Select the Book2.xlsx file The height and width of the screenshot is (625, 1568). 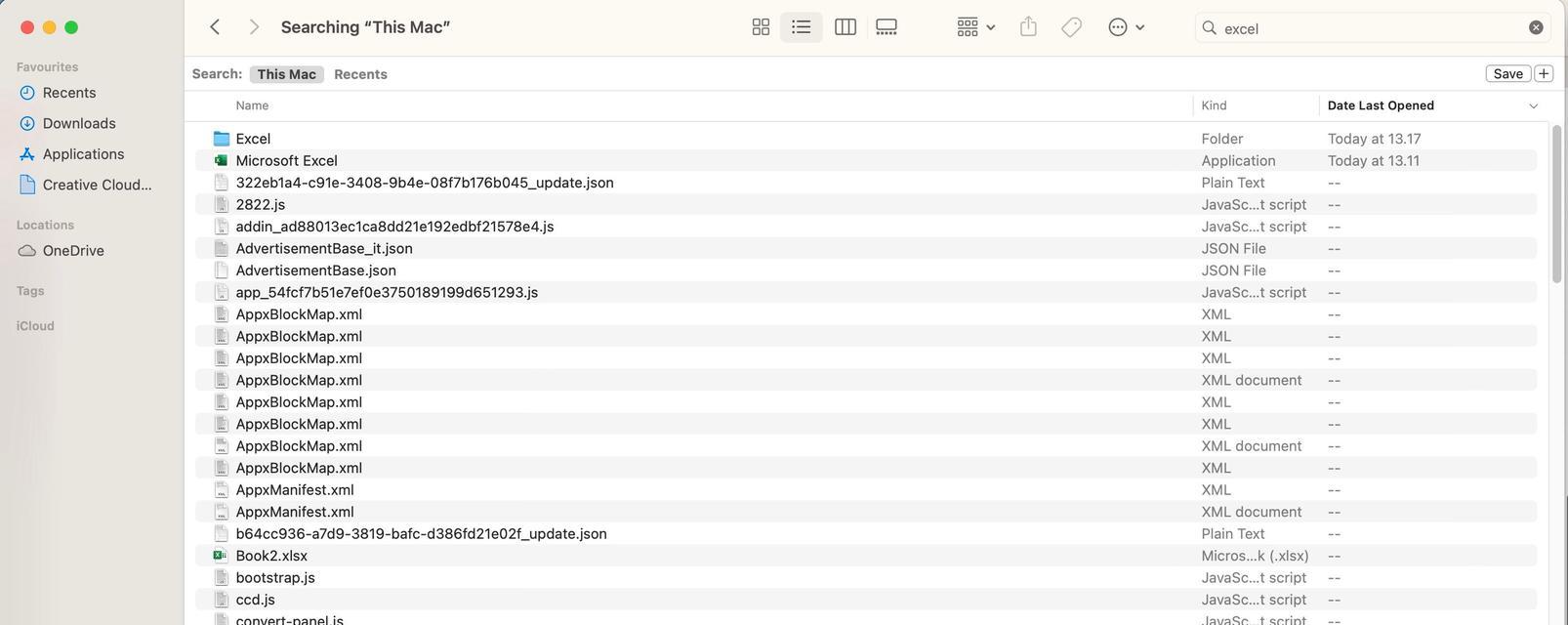[x=271, y=556]
